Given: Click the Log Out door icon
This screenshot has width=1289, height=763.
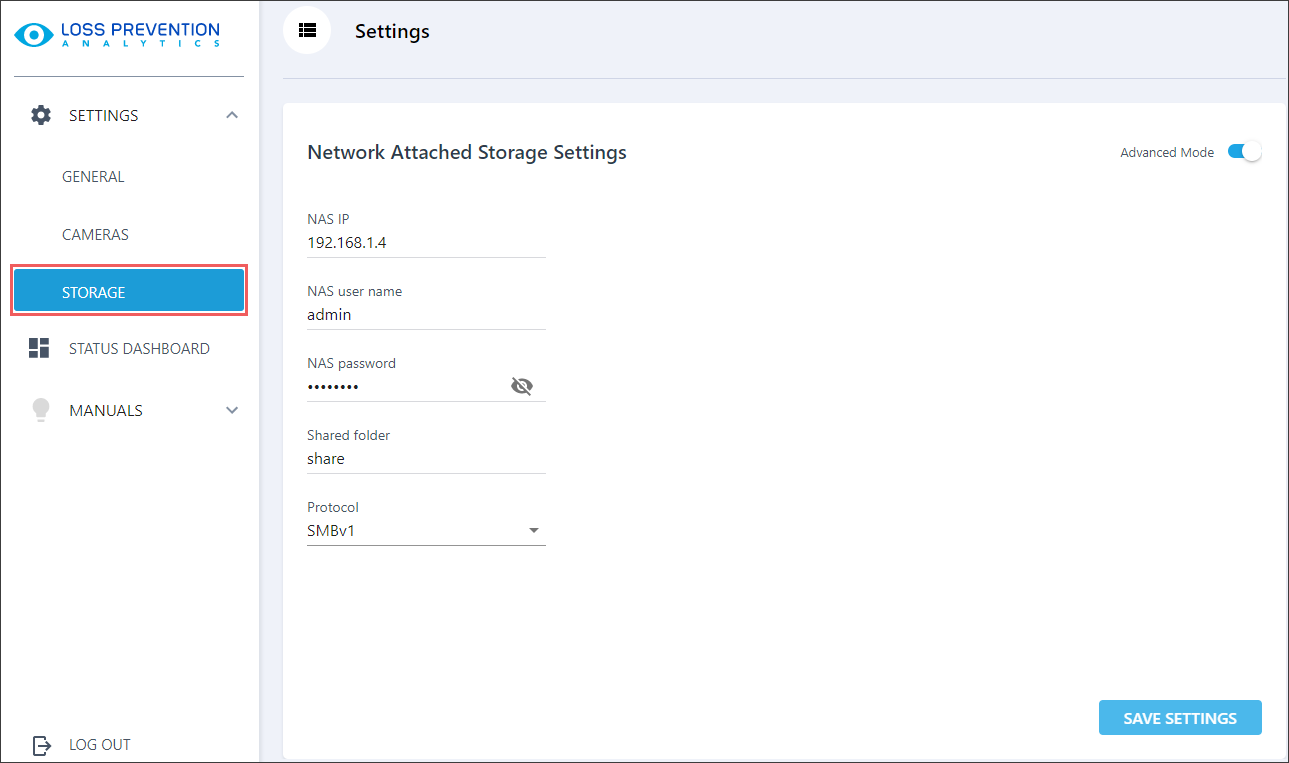Looking at the screenshot, I should tap(41, 745).
